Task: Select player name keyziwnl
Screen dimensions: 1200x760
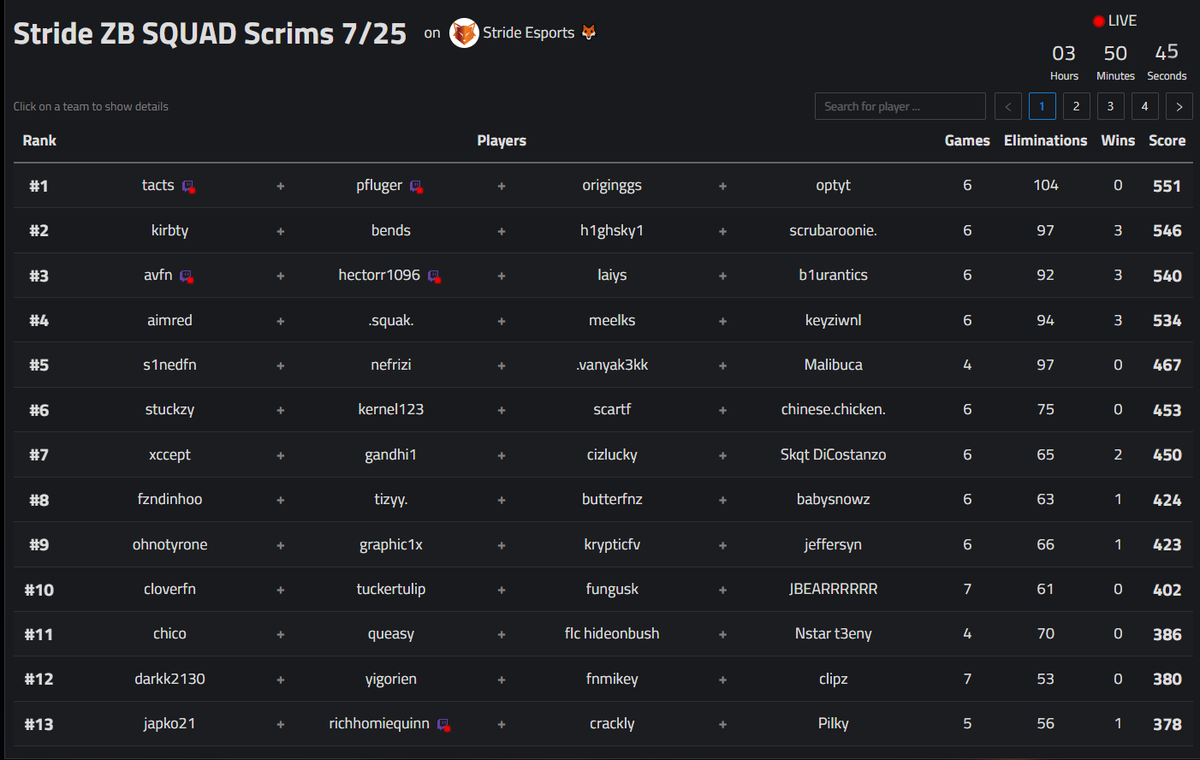Action: pyautogui.click(x=833, y=321)
